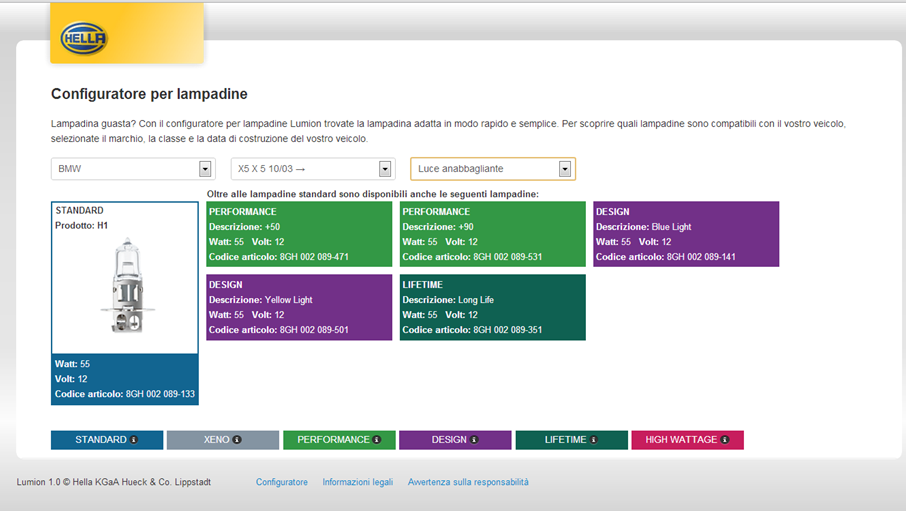The image size is (906, 511).
Task: Open the Configuratore footer link
Action: [x=282, y=482]
